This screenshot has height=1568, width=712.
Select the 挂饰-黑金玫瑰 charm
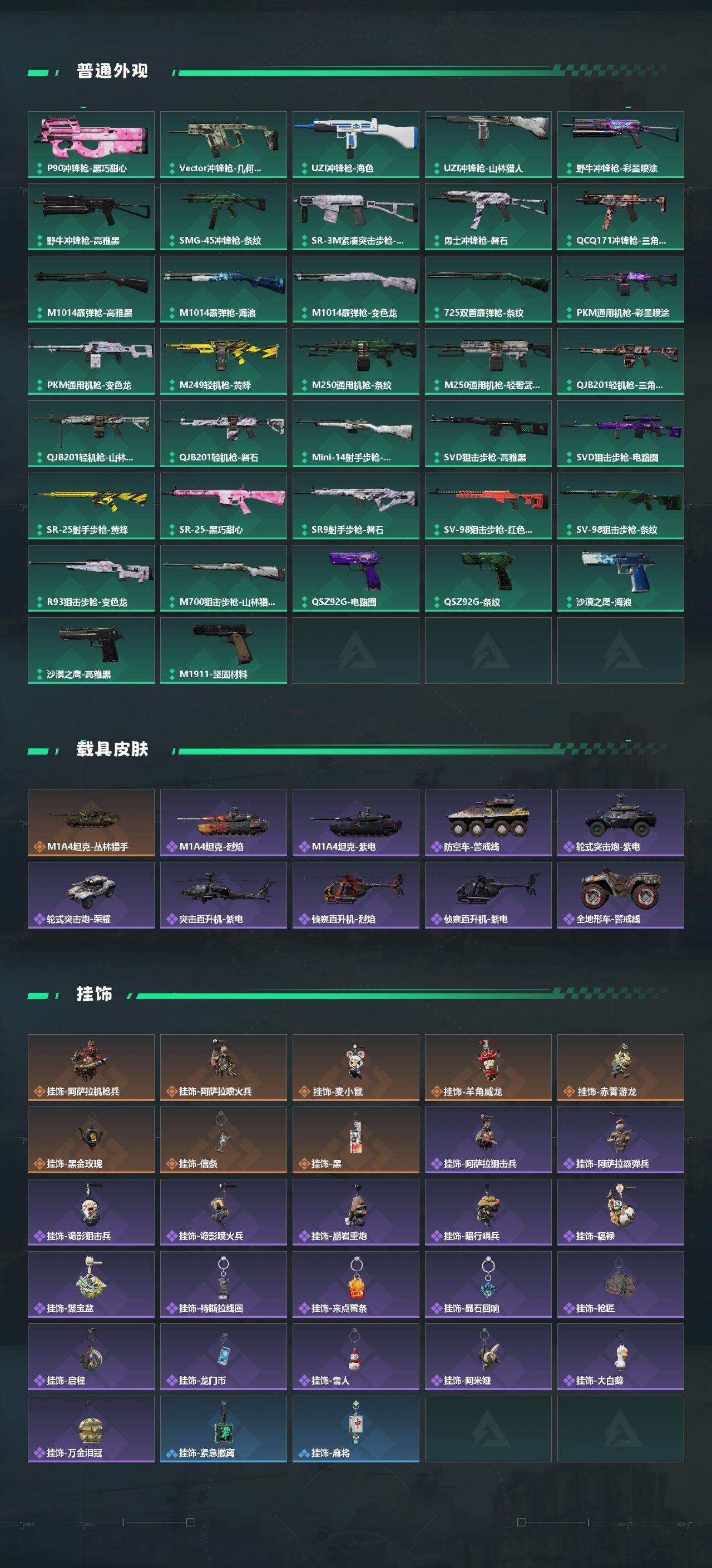pos(91,1140)
